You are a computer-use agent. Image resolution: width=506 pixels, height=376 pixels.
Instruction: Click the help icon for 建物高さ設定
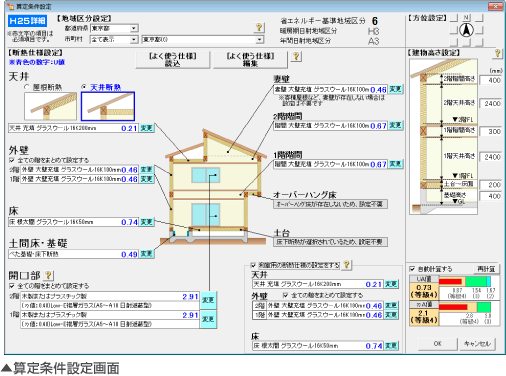[497, 53]
